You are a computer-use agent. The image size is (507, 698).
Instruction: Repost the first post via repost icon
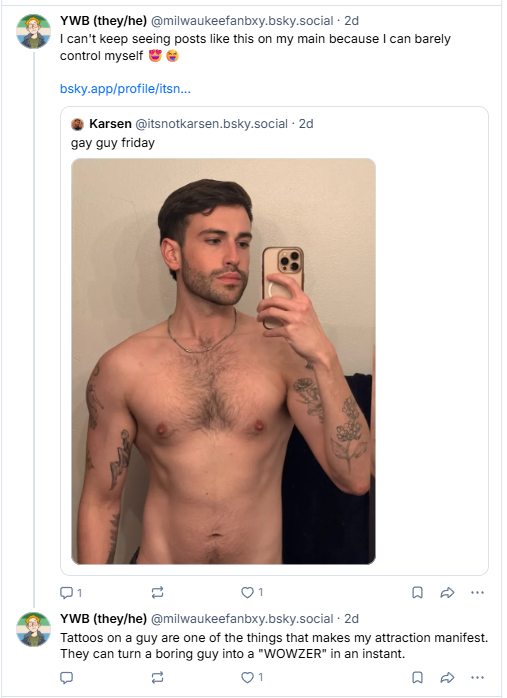[x=157, y=592]
